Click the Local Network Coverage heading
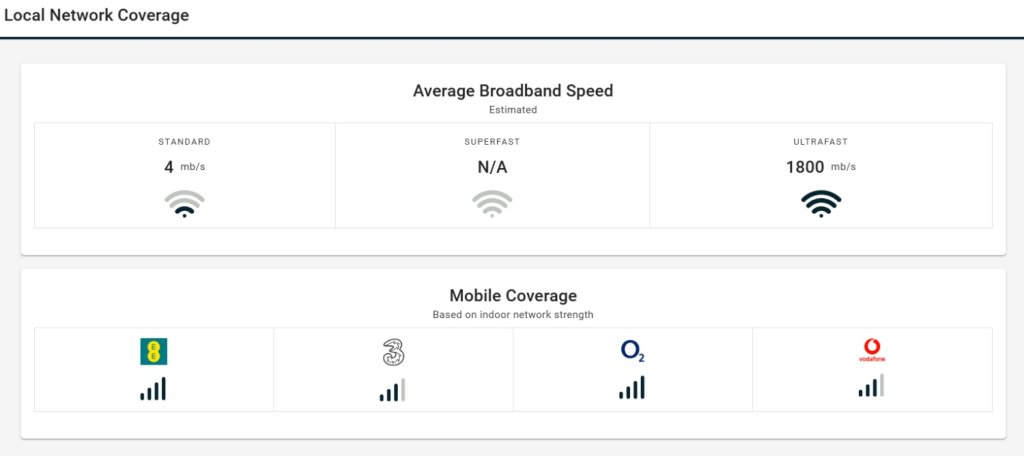 [x=96, y=16]
